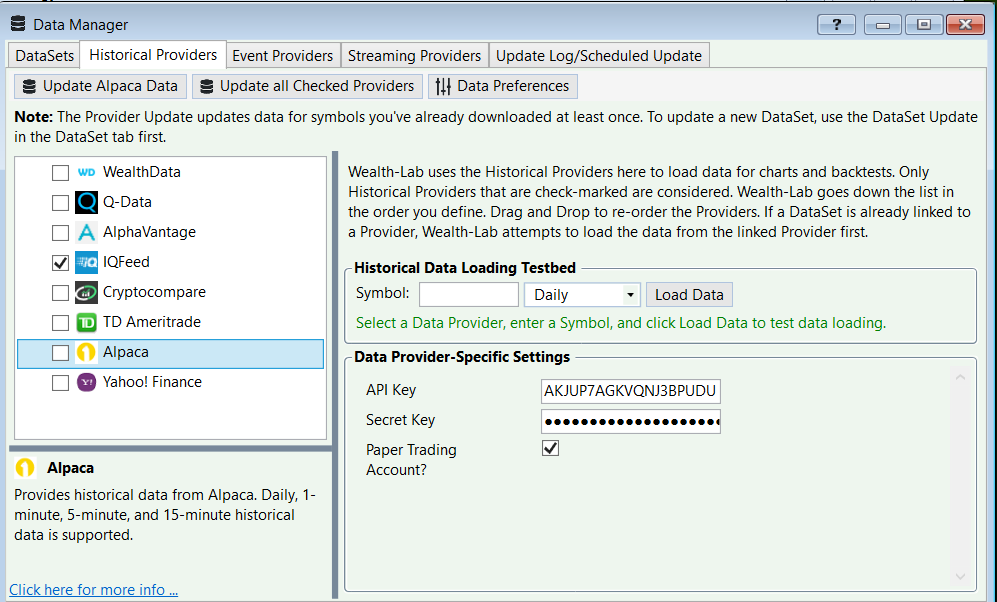Click the Symbol input field
The width and height of the screenshot is (997, 602).
coord(469,295)
